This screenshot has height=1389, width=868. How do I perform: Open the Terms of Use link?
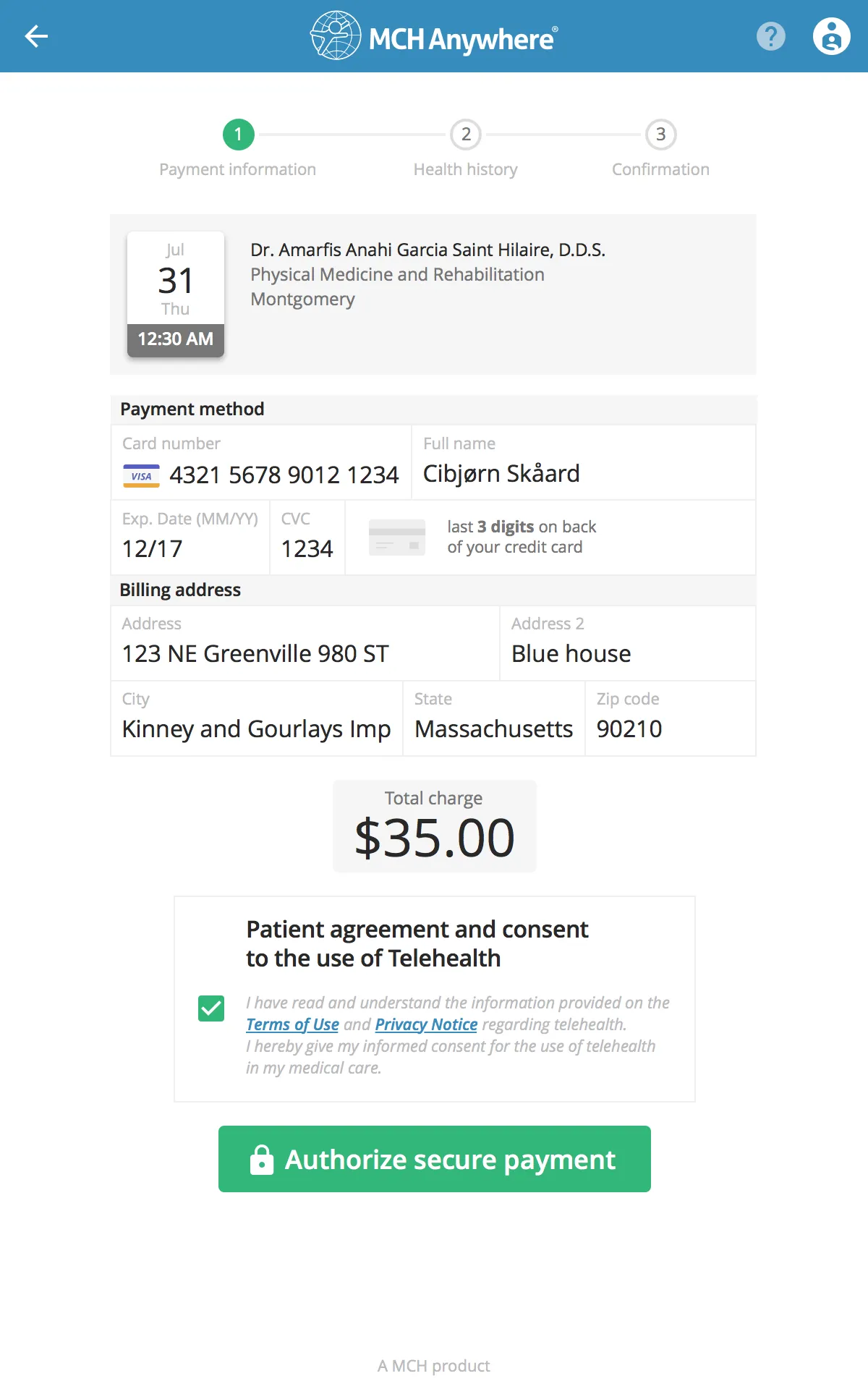click(292, 1024)
